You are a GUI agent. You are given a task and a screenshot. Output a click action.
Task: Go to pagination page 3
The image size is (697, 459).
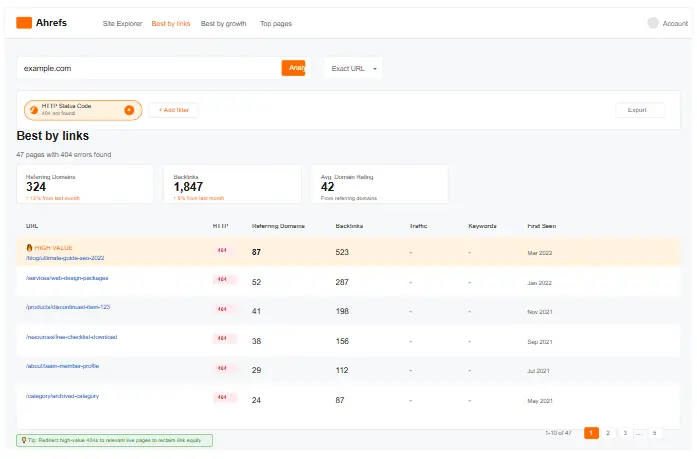point(625,433)
